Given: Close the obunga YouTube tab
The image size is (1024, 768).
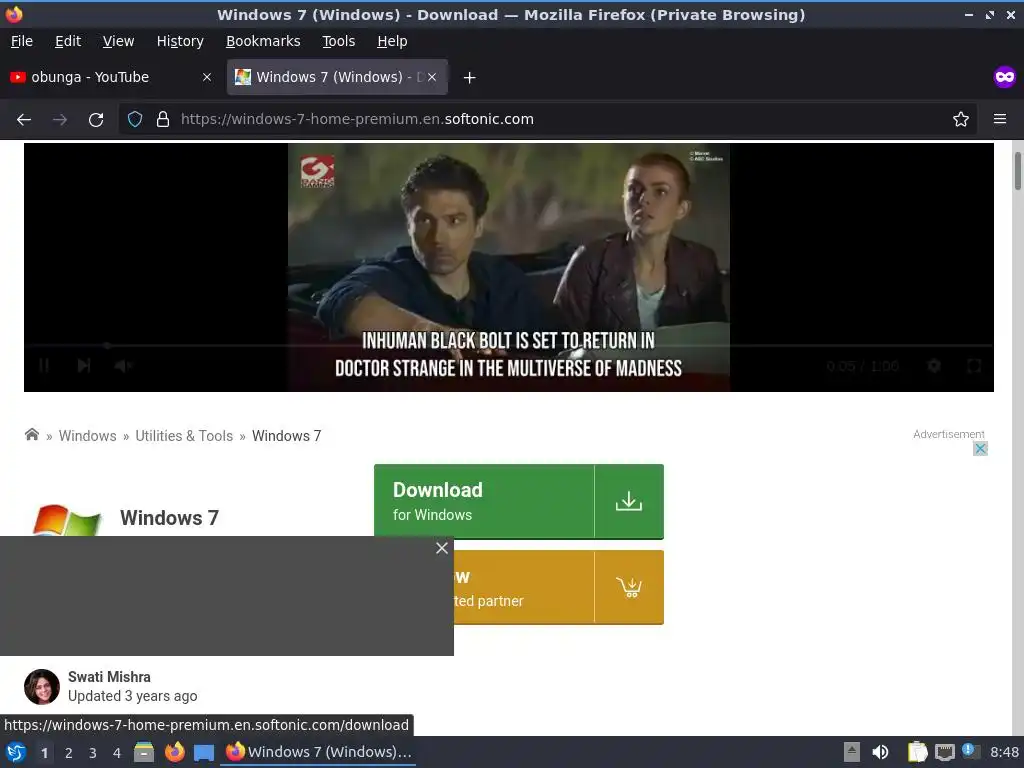Looking at the screenshot, I should coord(207,77).
